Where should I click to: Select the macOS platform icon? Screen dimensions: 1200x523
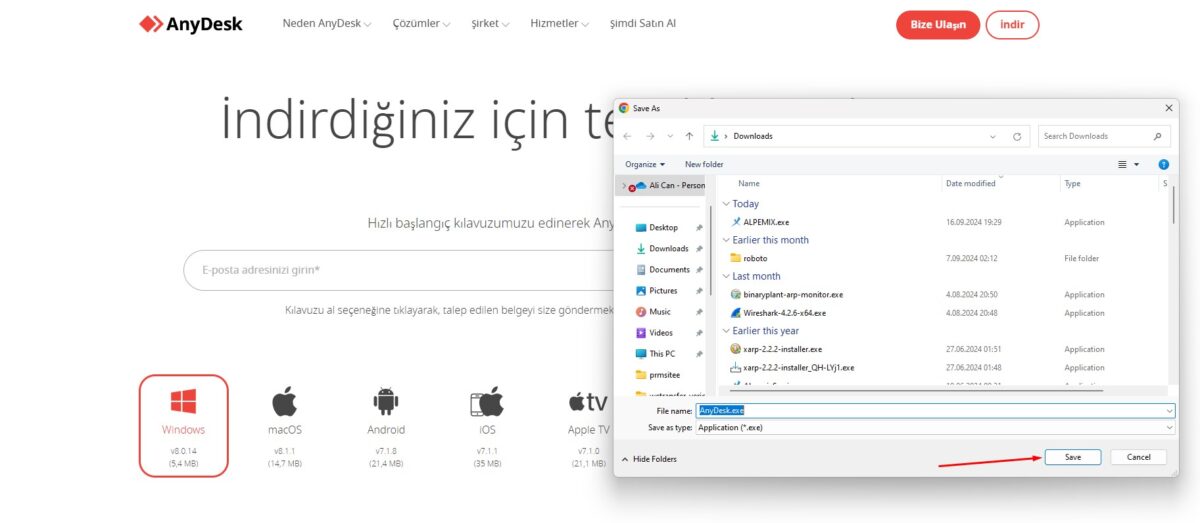[x=284, y=402]
